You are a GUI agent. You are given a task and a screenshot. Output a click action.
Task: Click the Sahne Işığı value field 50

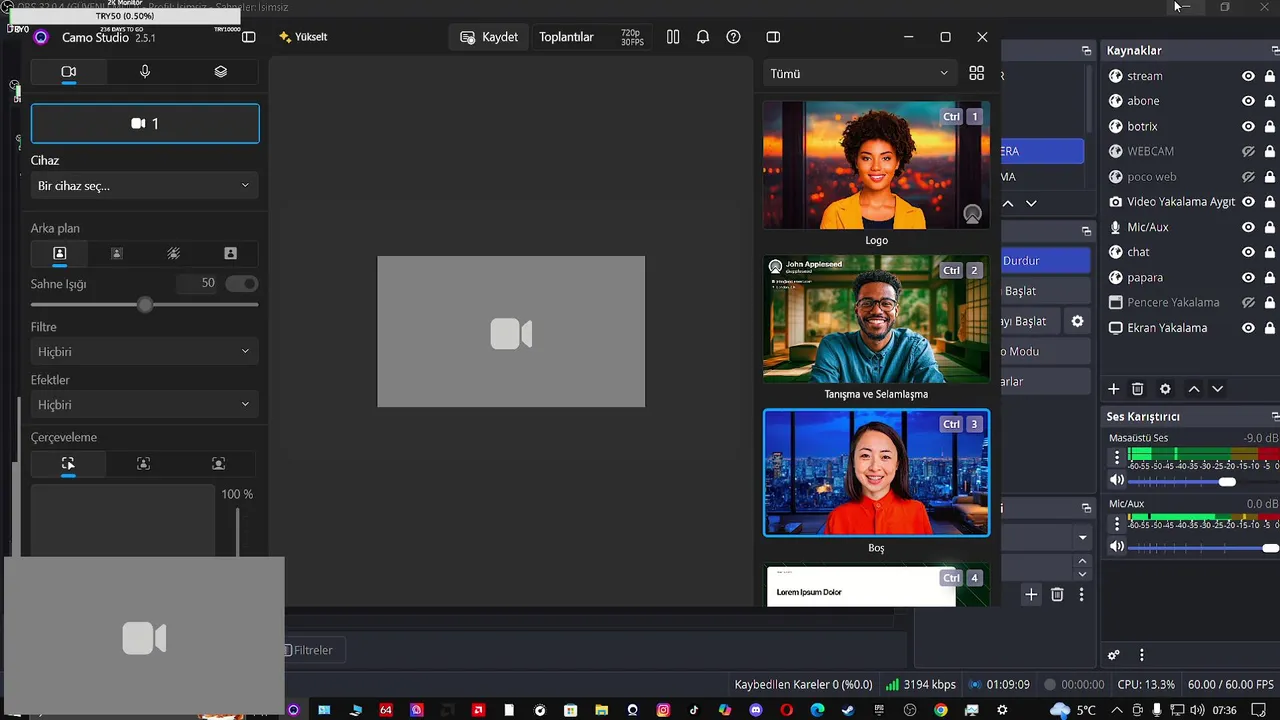point(198,283)
